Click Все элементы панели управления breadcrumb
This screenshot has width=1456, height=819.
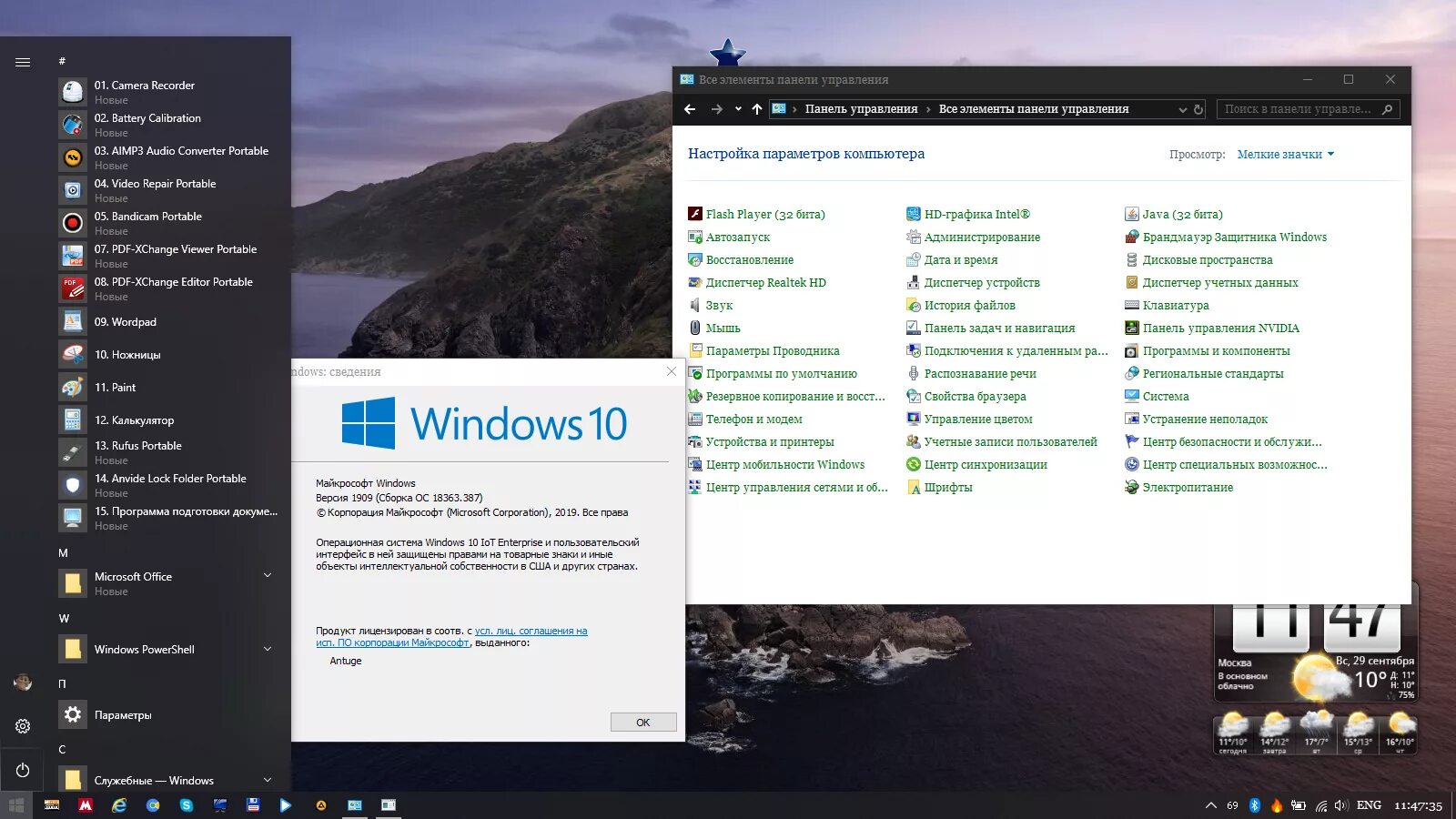click(1034, 109)
